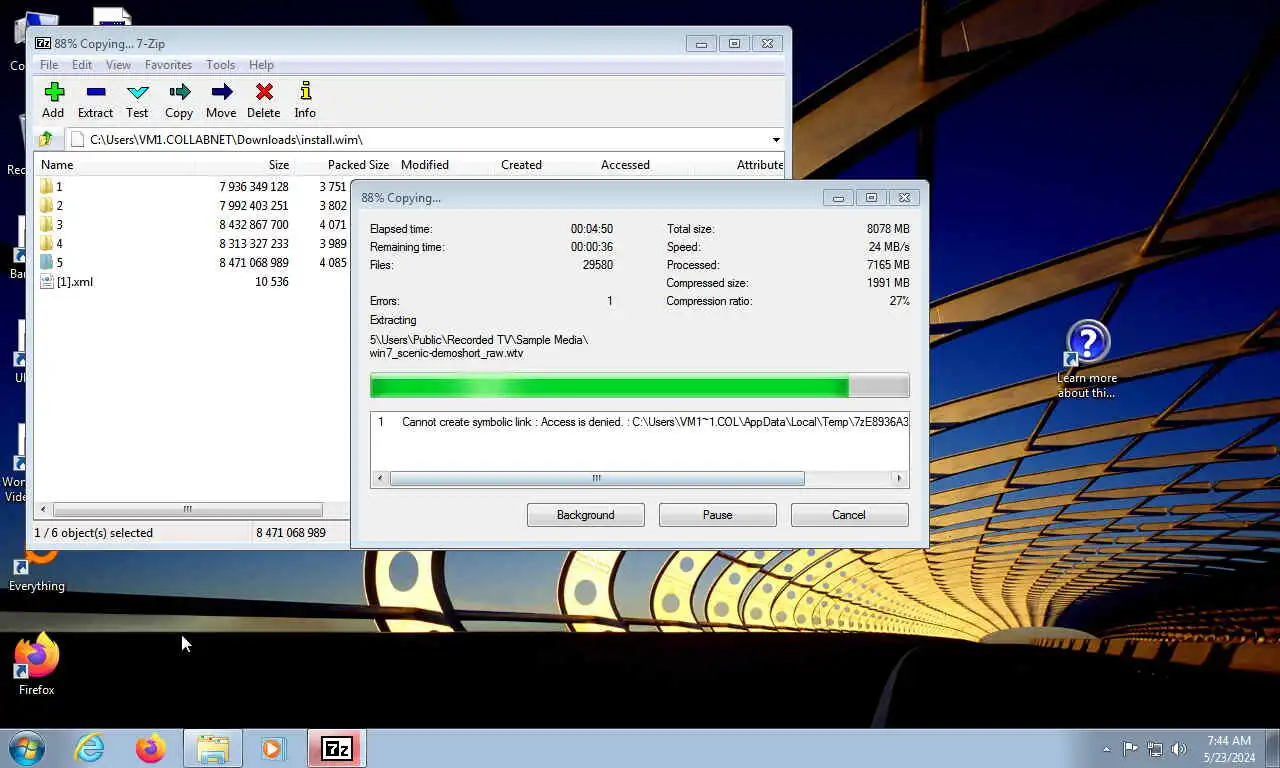Sort file list by Size column
Viewport: 1280px width, 768px height.
pyautogui.click(x=244, y=165)
